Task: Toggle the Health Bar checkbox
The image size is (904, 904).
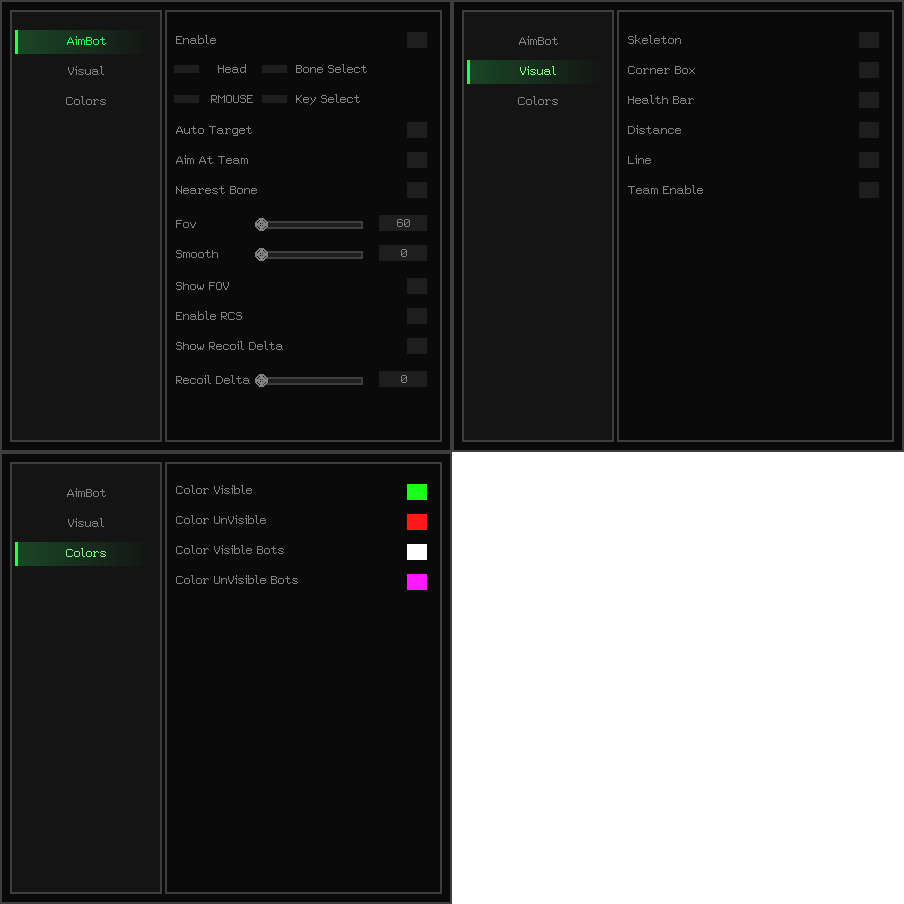Action: point(868,100)
